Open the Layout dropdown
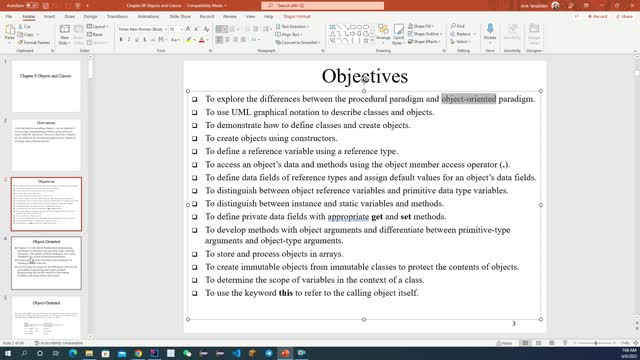Image resolution: width=640 pixels, height=360 pixels. pyautogui.click(x=98, y=27)
